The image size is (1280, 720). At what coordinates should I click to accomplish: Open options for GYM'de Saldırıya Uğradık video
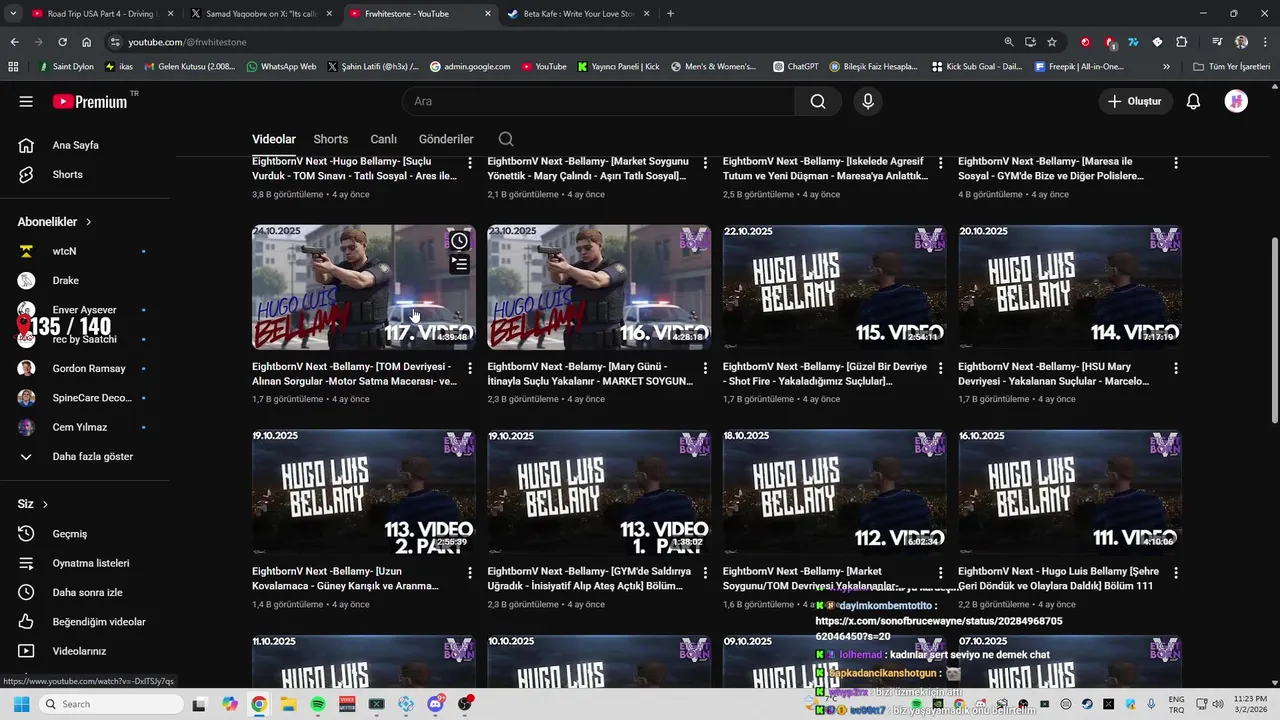click(x=705, y=573)
